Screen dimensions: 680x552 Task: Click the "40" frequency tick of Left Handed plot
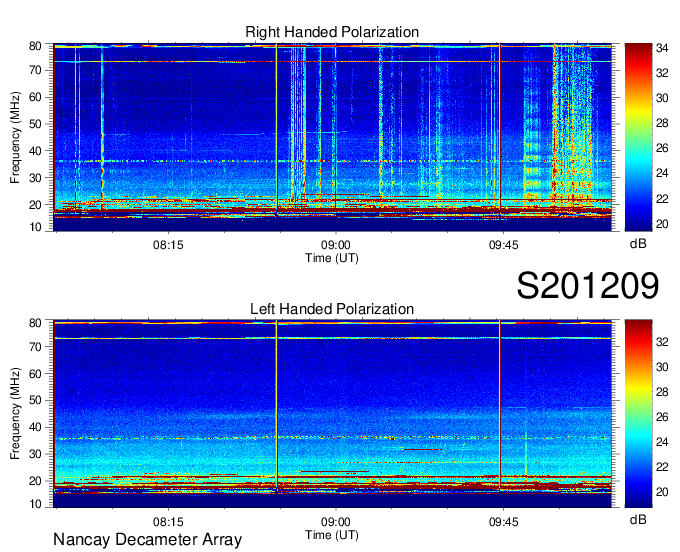(35, 427)
